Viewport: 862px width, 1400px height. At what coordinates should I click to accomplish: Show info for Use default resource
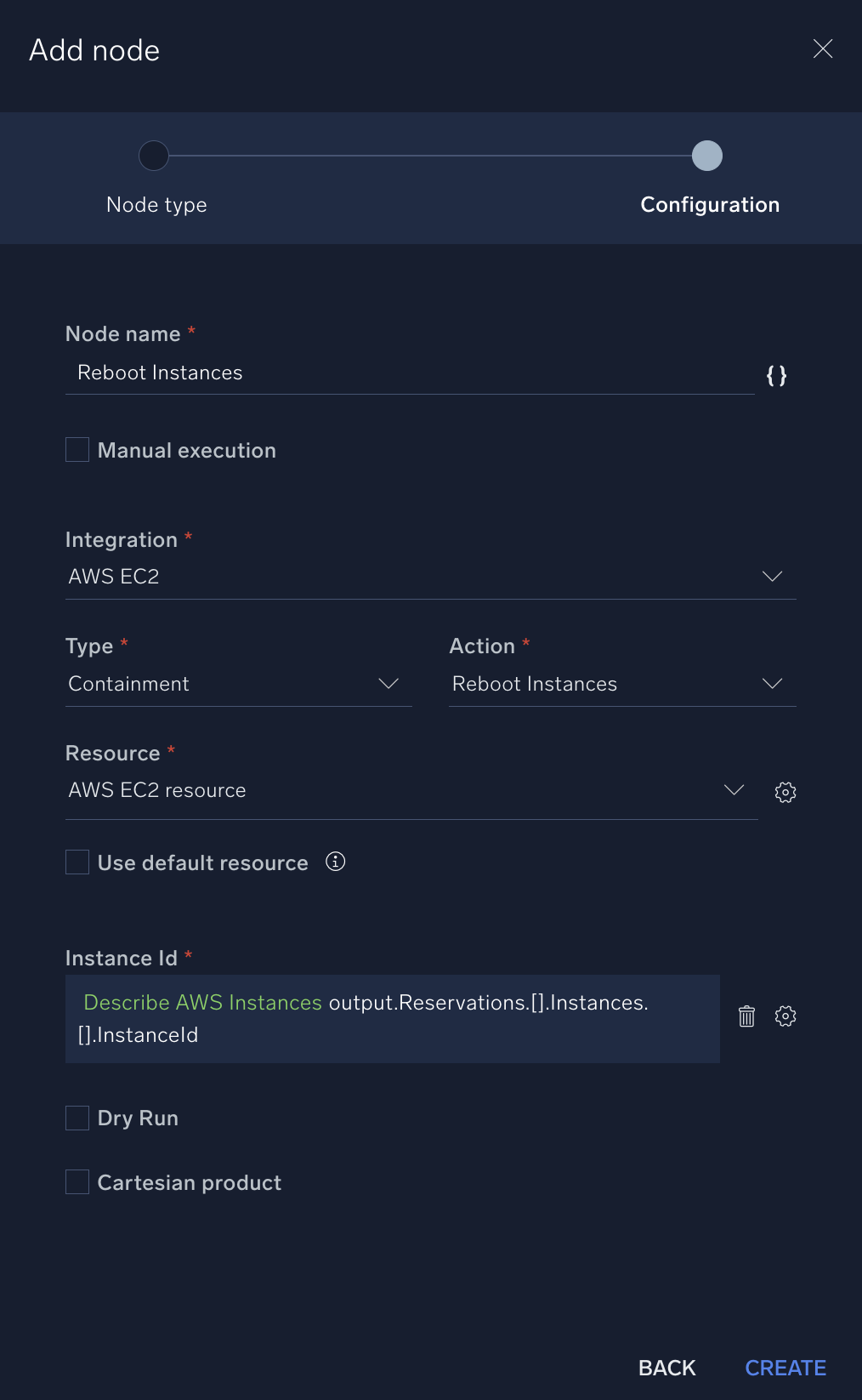point(336,862)
